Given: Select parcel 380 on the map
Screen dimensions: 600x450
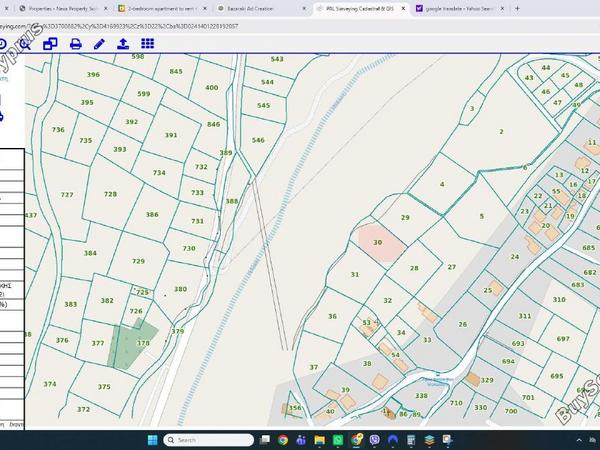Looking at the screenshot, I should point(181,289).
